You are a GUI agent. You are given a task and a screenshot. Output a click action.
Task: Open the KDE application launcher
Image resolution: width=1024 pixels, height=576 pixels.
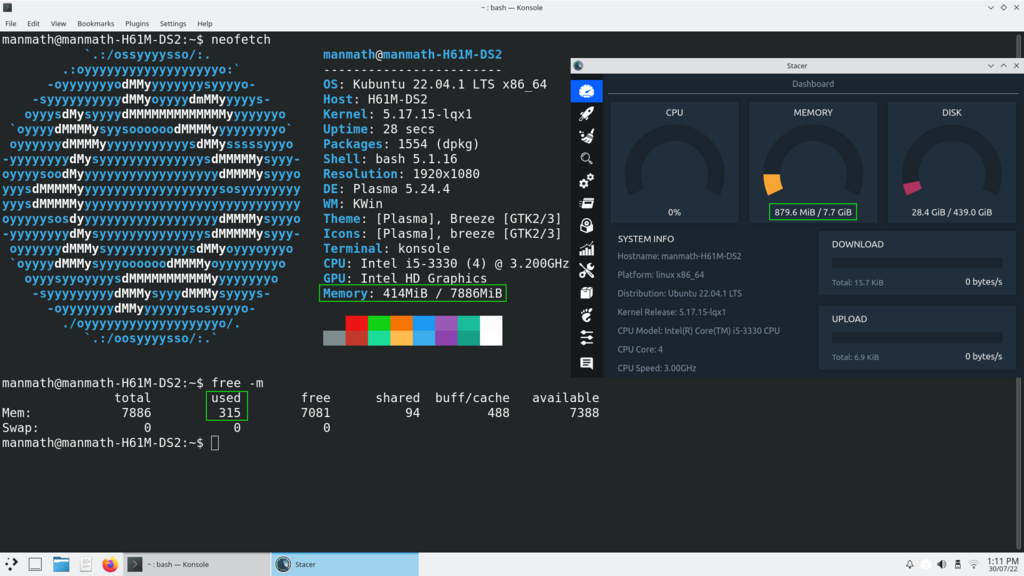[11, 564]
